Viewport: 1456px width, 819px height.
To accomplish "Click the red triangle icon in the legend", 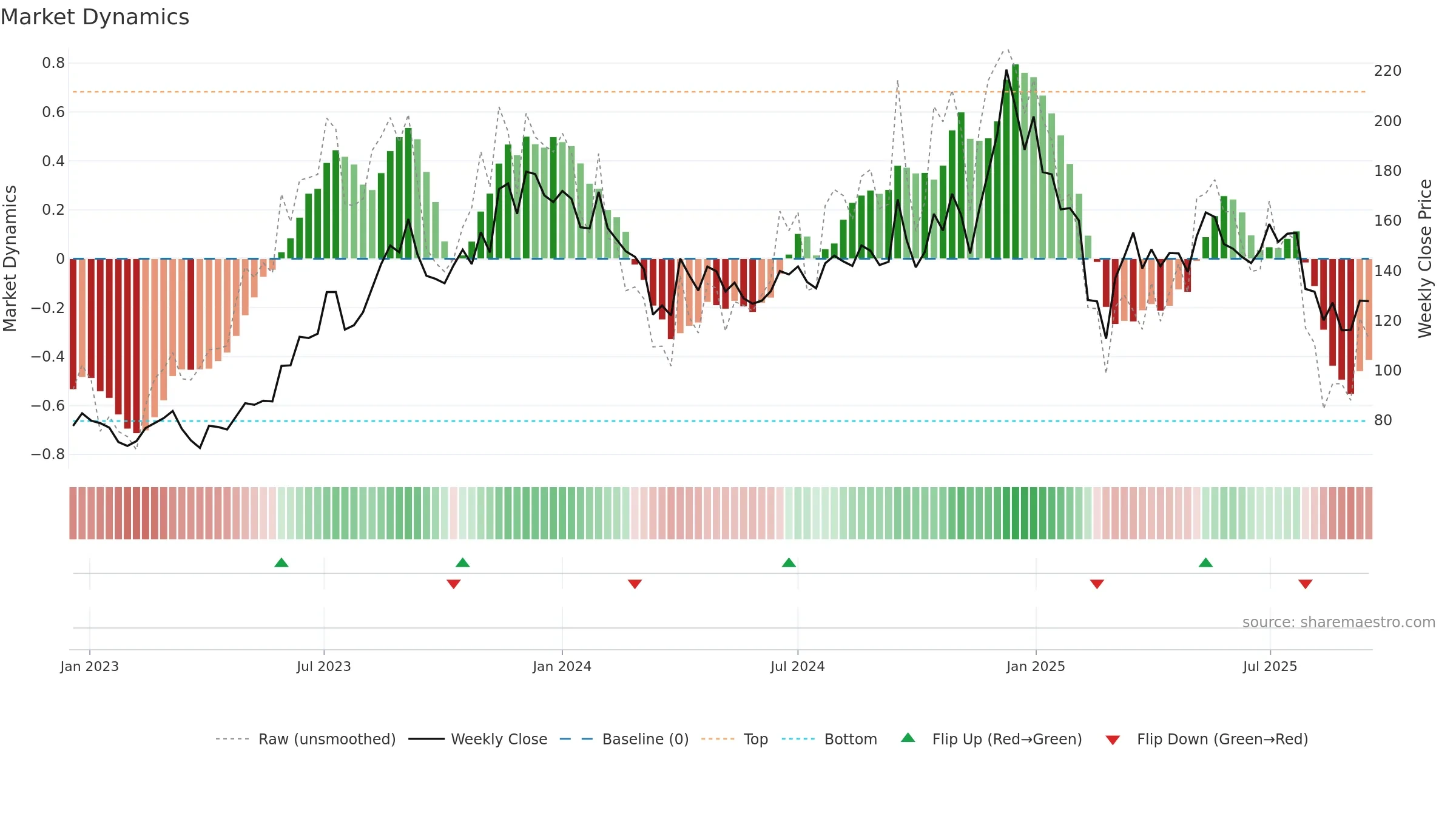I will coord(1113,740).
